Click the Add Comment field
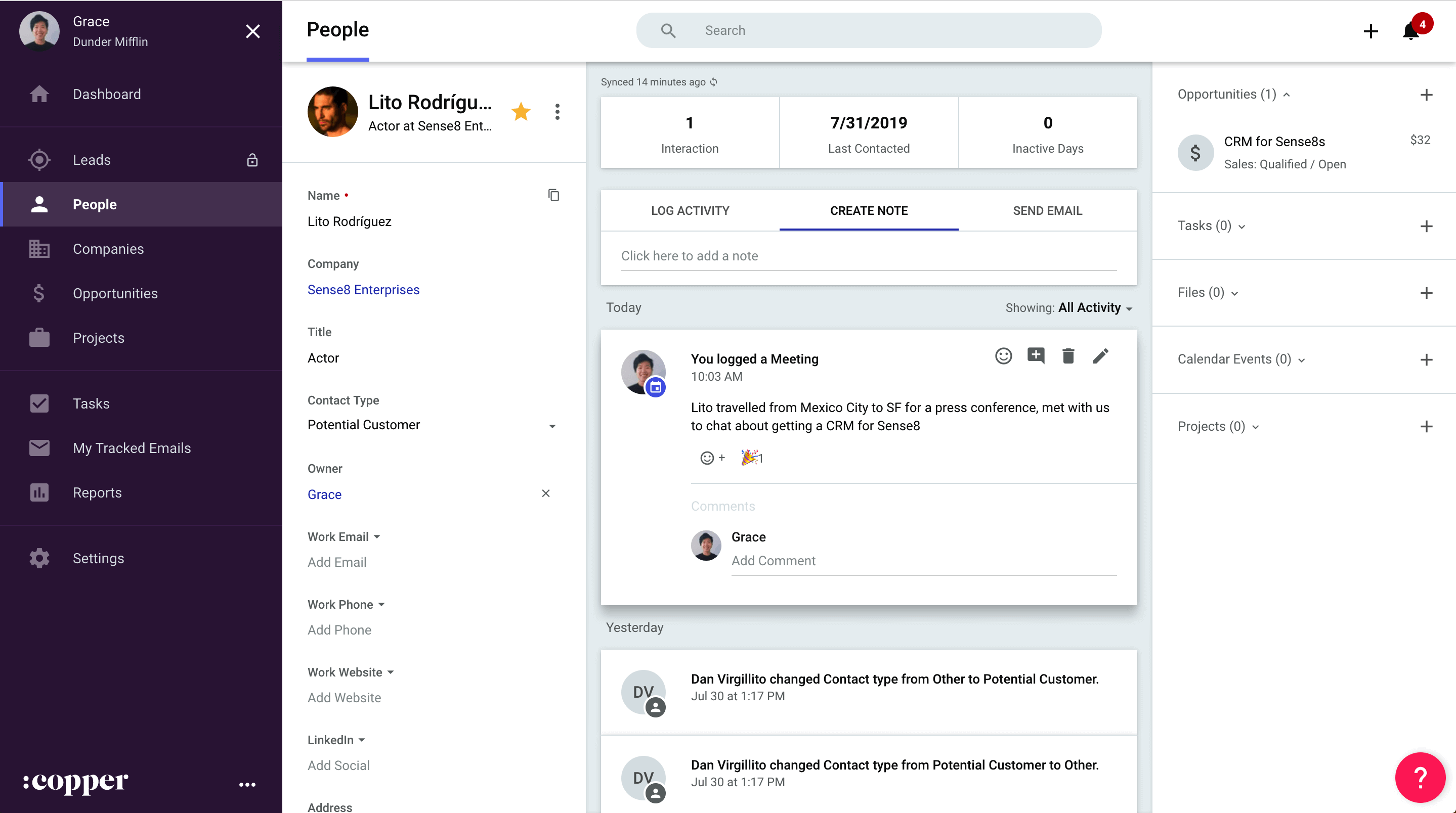This screenshot has height=813, width=1456. [924, 561]
